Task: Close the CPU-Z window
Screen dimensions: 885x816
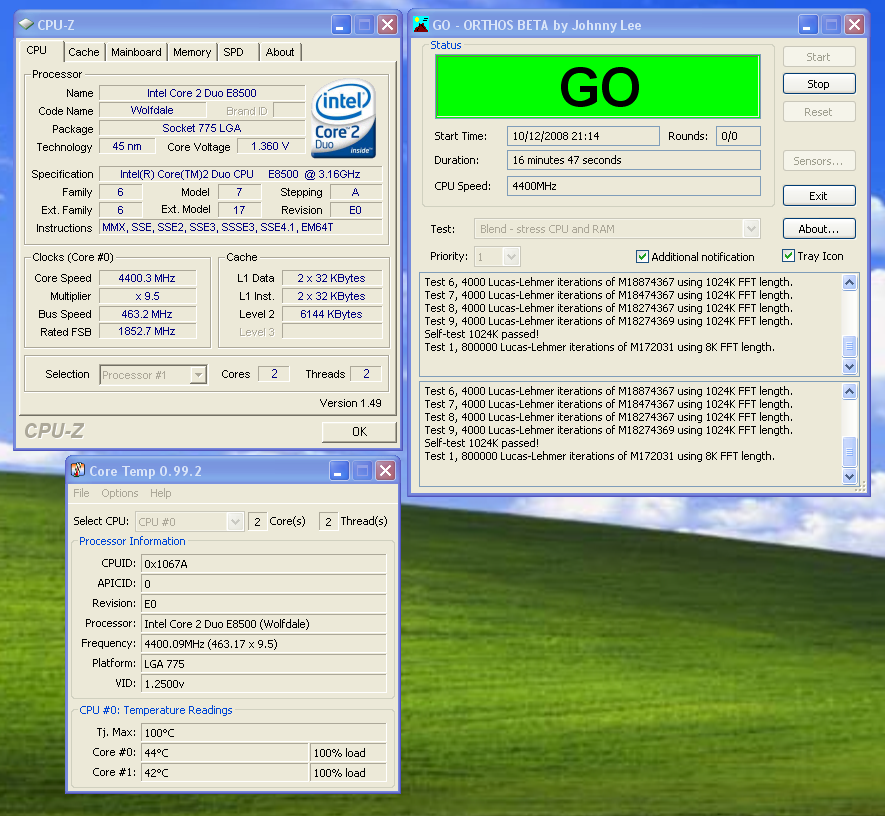Action: click(x=388, y=25)
